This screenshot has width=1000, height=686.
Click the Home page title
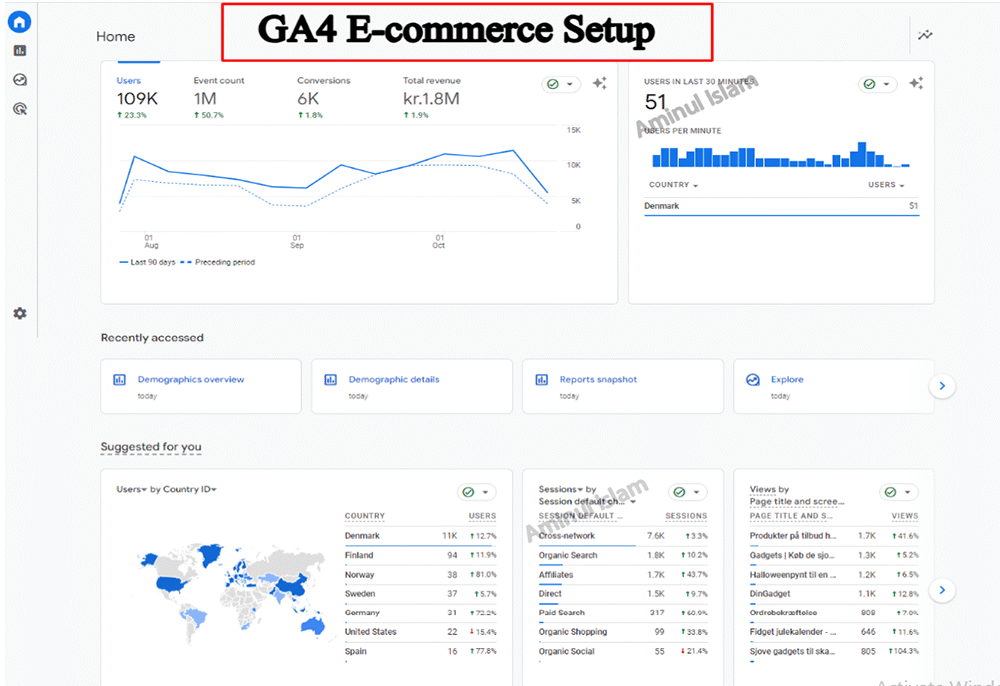pyautogui.click(x=115, y=36)
